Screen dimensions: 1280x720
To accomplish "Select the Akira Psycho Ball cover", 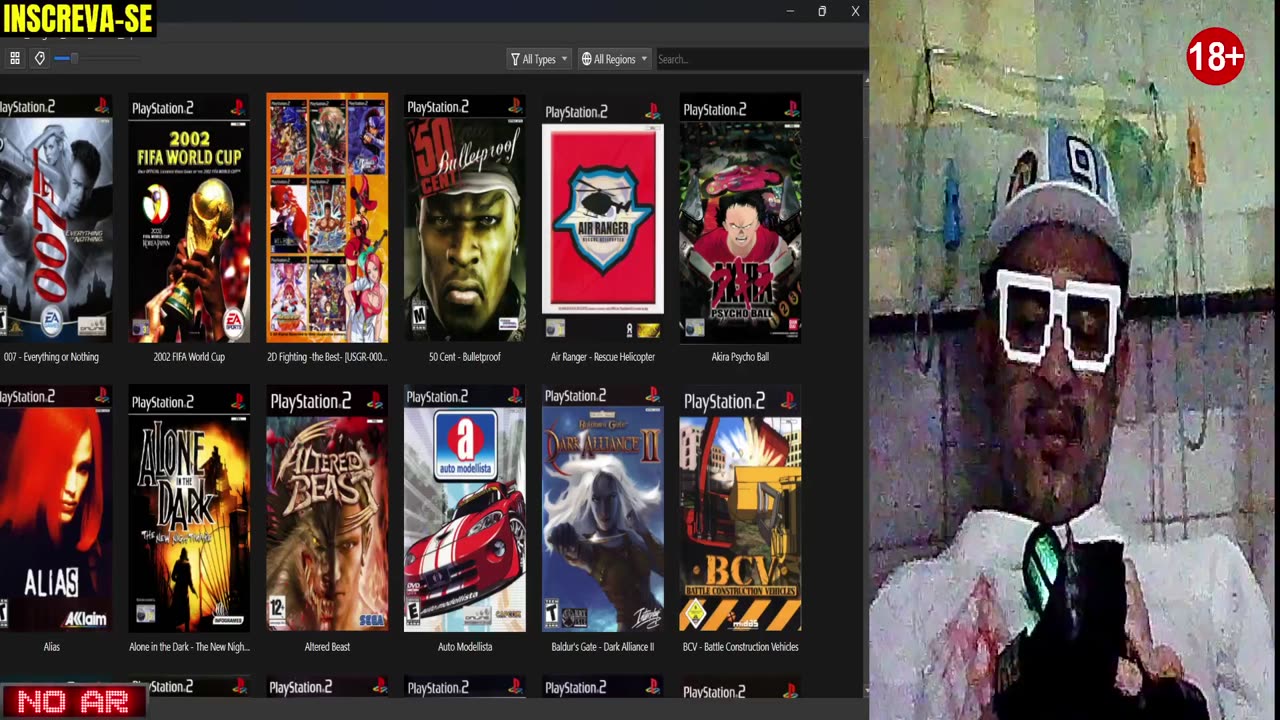I will [741, 218].
